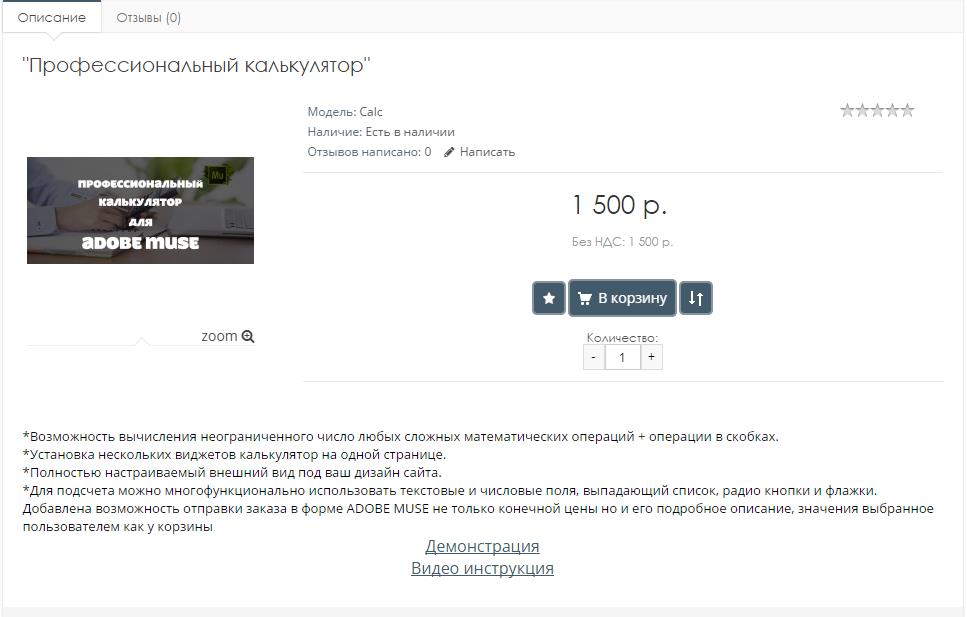Click the shopping cart icon in В корзину

tap(585, 299)
